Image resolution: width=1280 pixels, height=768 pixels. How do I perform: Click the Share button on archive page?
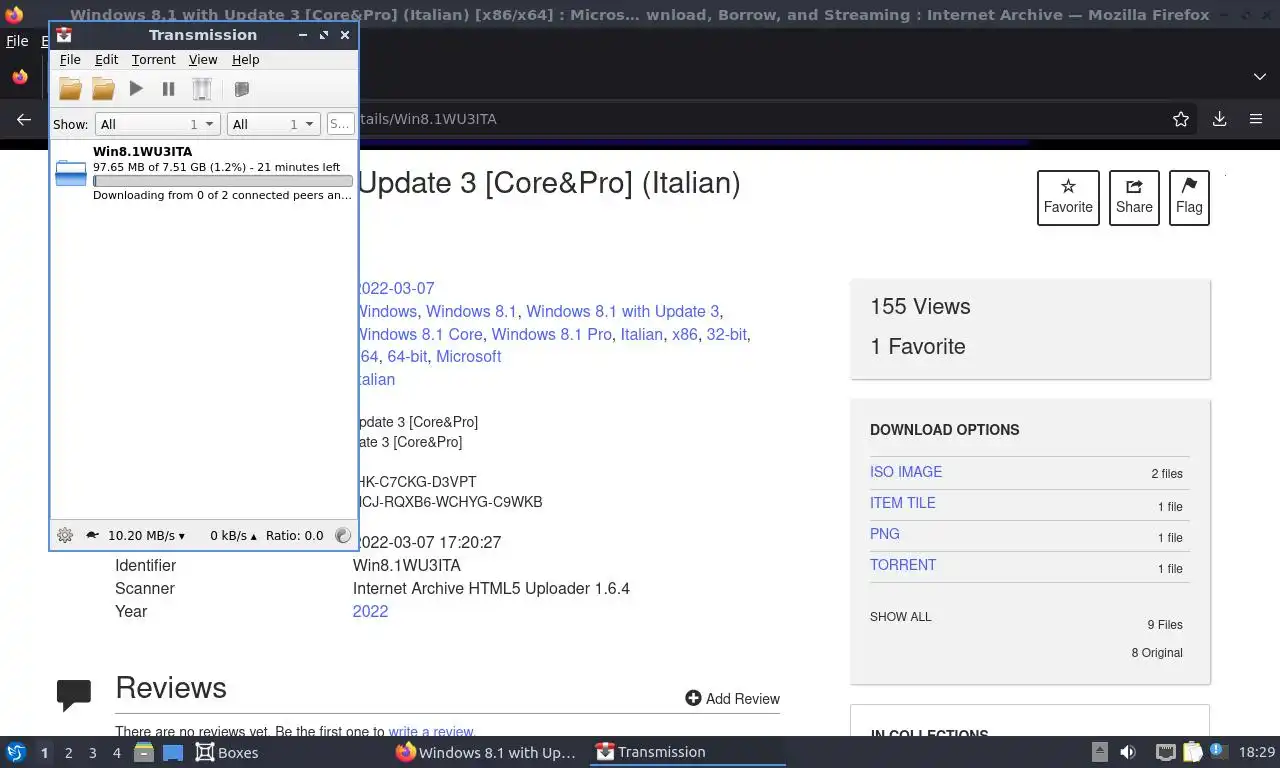point(1134,197)
